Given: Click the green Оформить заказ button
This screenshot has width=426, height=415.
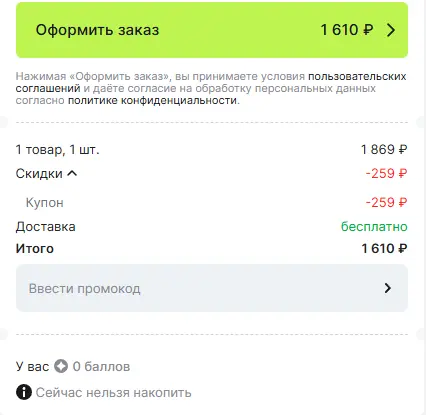Looking at the screenshot, I should click(x=212, y=30).
